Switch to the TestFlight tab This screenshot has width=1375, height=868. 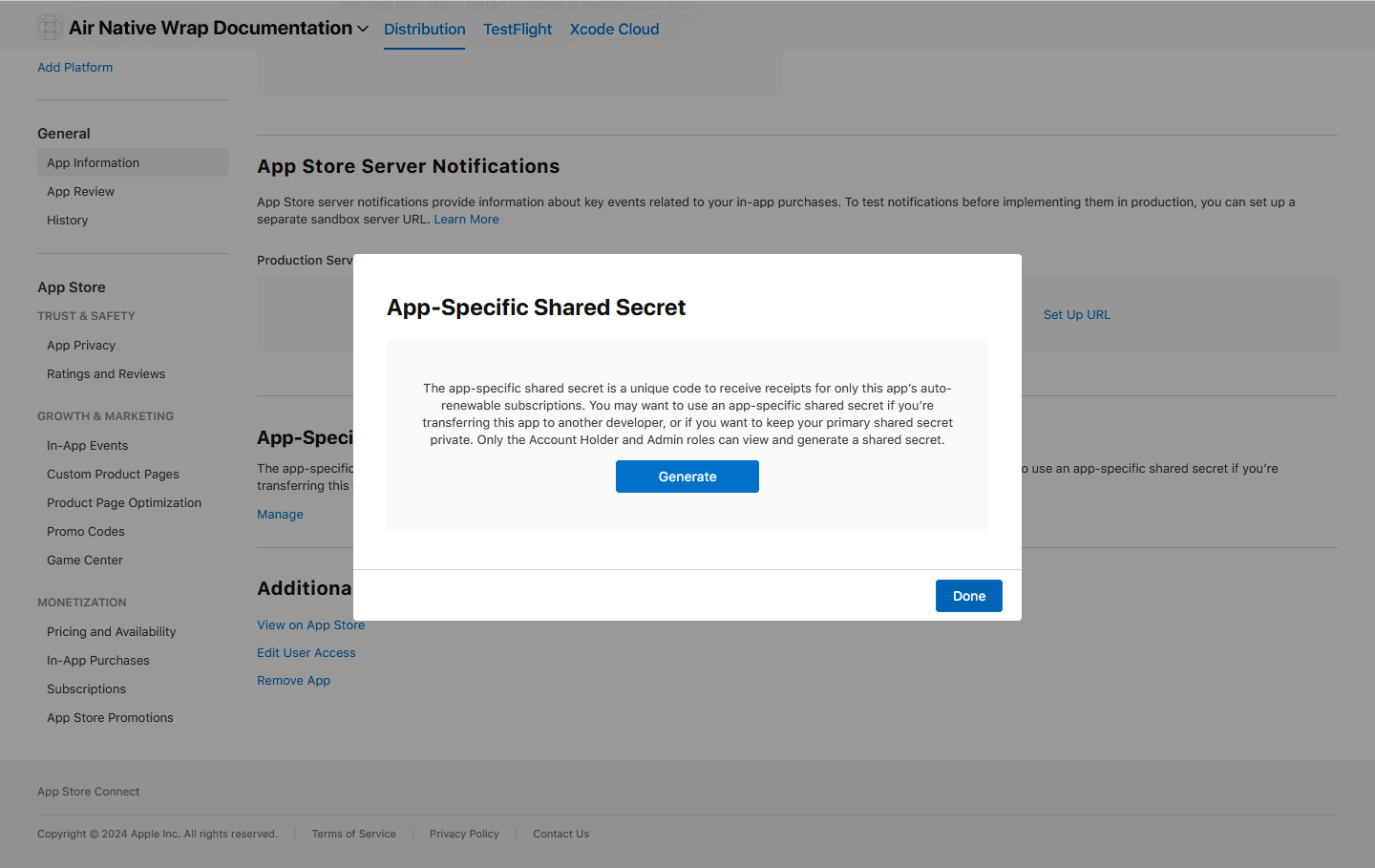pyautogui.click(x=518, y=30)
